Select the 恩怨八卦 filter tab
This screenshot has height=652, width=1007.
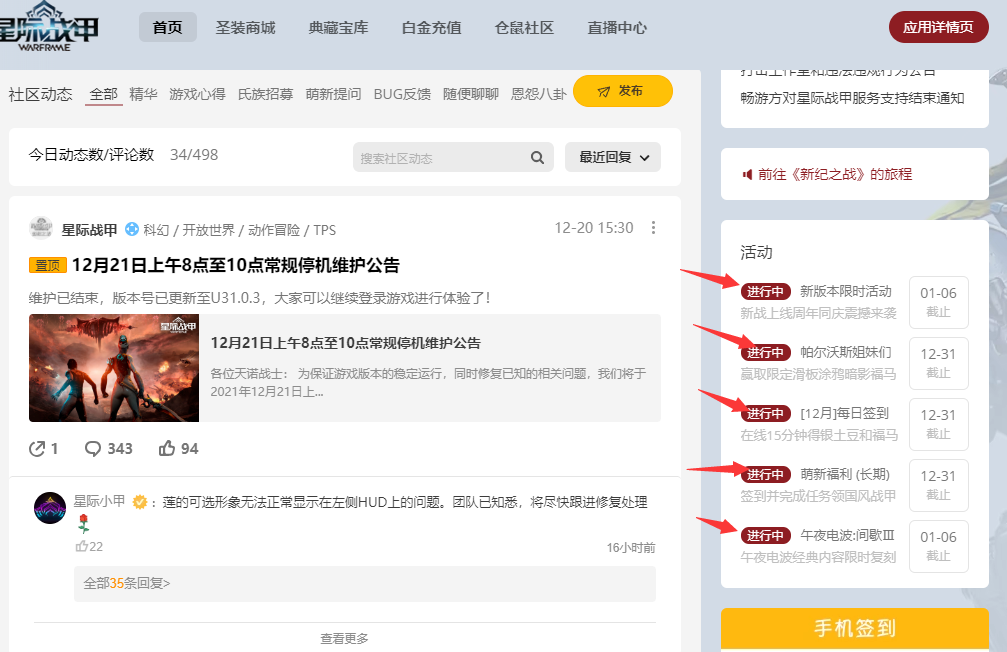(539, 94)
